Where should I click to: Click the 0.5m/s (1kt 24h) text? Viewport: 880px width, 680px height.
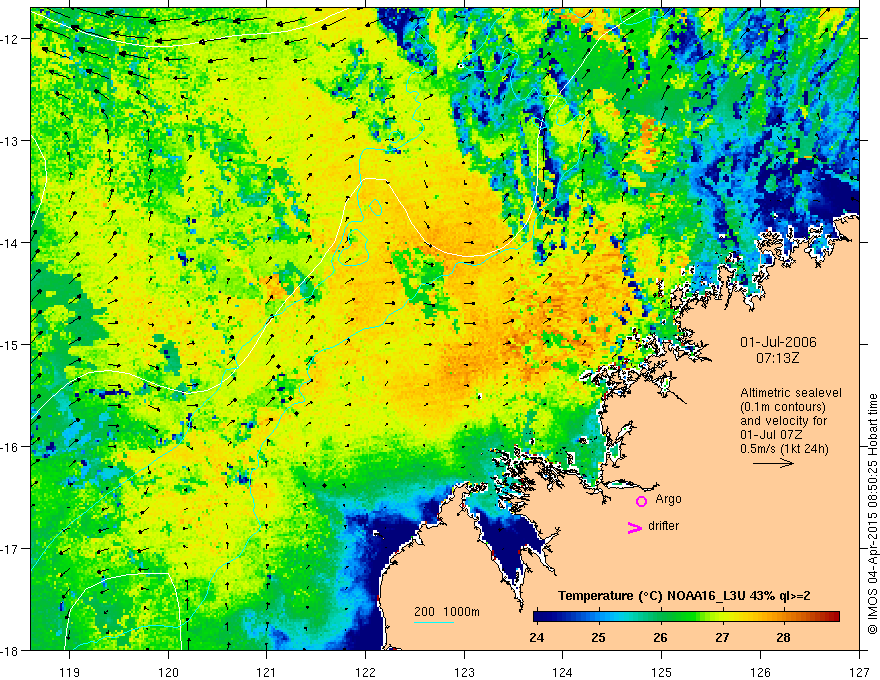[x=784, y=449]
